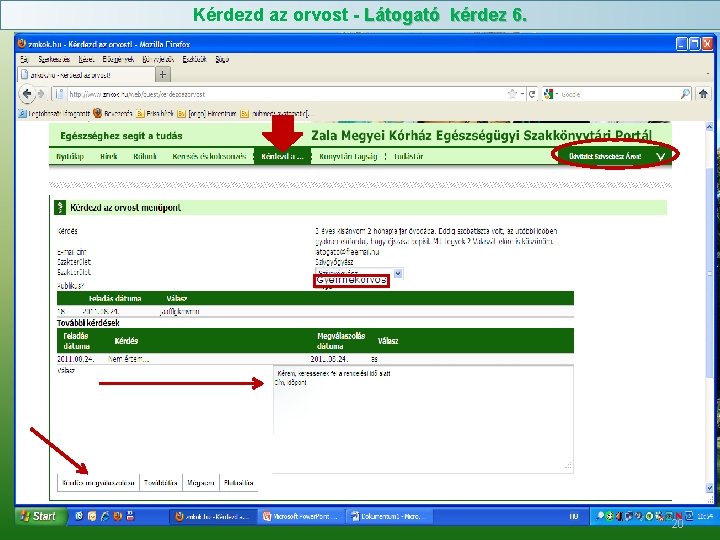This screenshot has height=540, width=720.
Task: Open the Windows Start button
Action: [41, 516]
